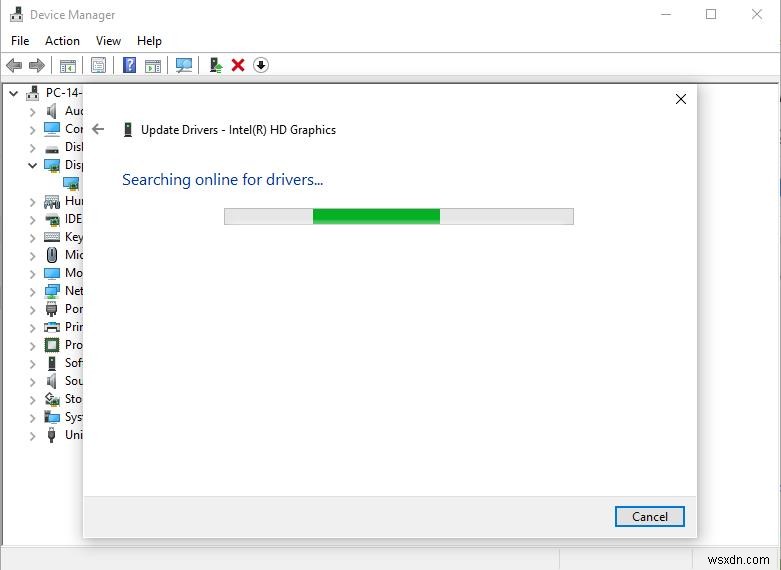Click the Monitors icon in the tree
The width and height of the screenshot is (781, 570).
pyautogui.click(x=52, y=273)
